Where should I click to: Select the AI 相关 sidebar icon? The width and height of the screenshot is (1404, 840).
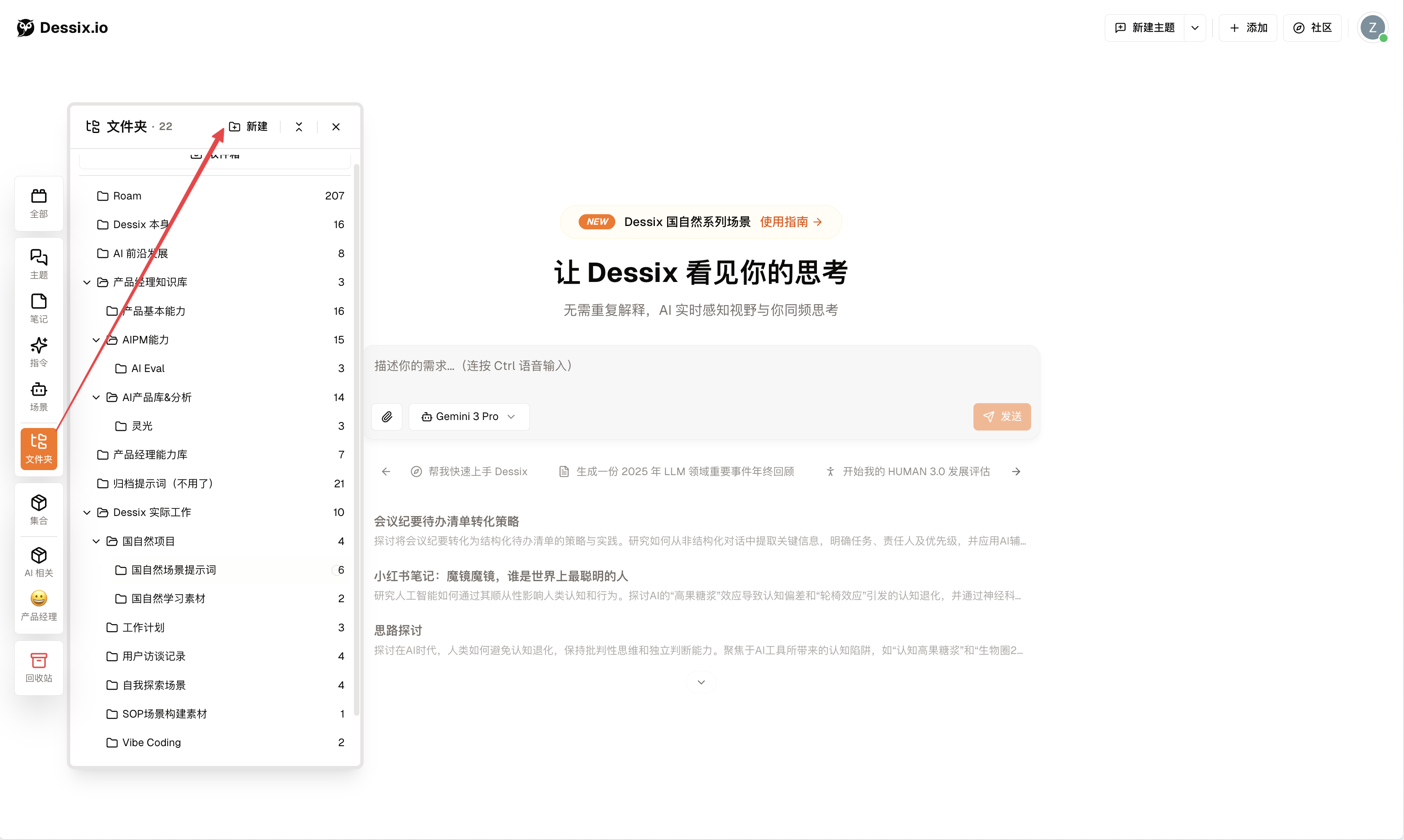click(38, 561)
